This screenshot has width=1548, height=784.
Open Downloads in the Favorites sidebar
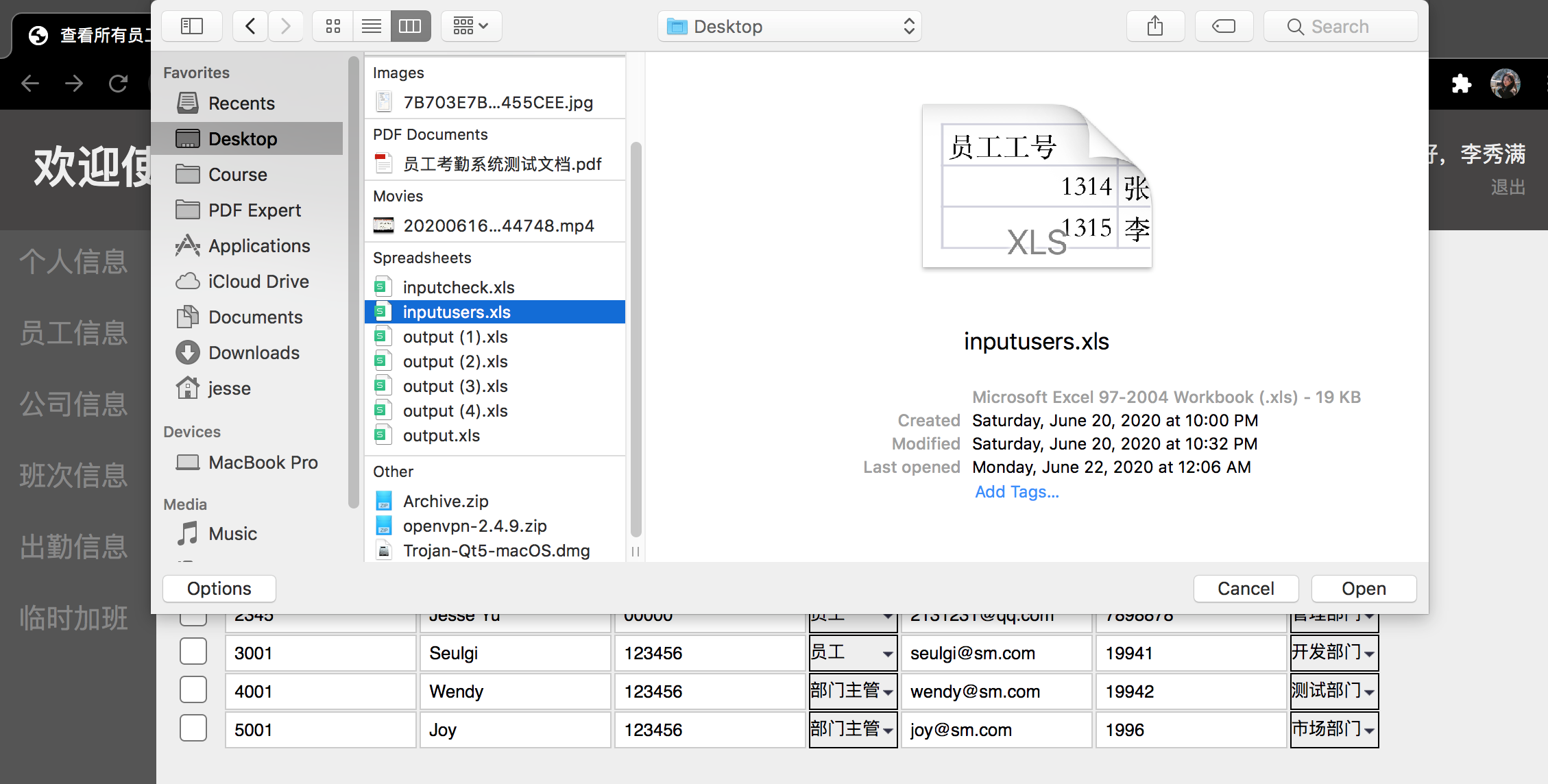tap(254, 353)
